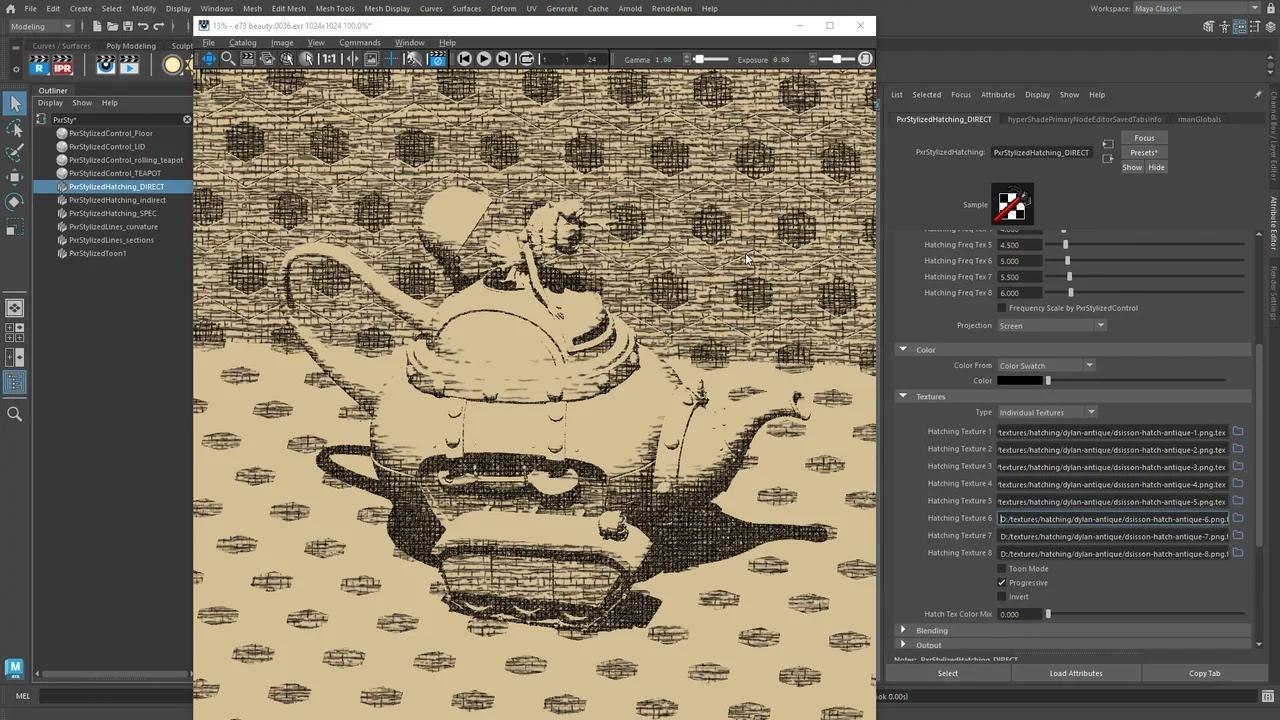Redo with the right arrow icon

coord(159,26)
